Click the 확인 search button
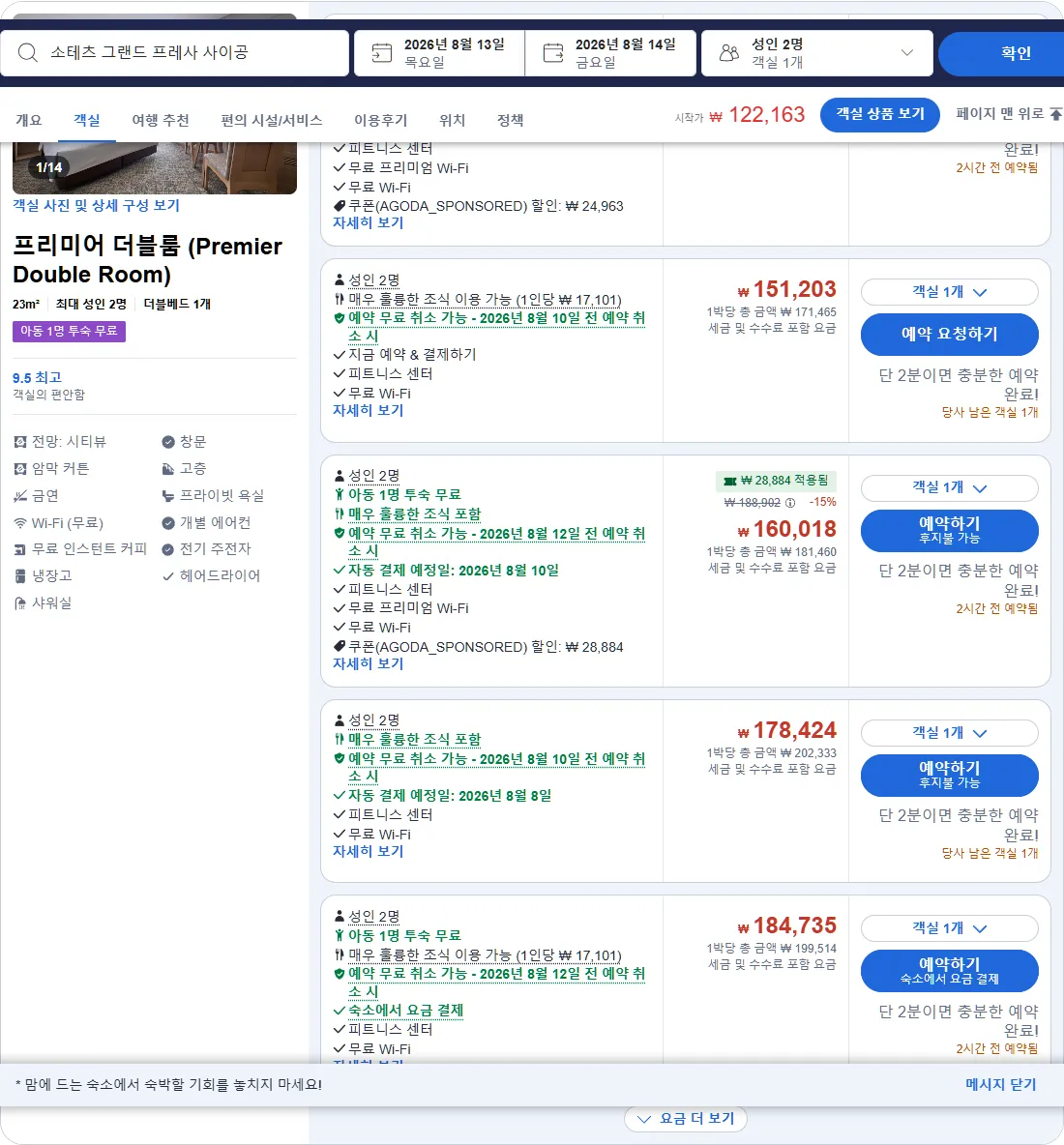Image resolution: width=1064 pixels, height=1145 pixels. [x=1001, y=52]
